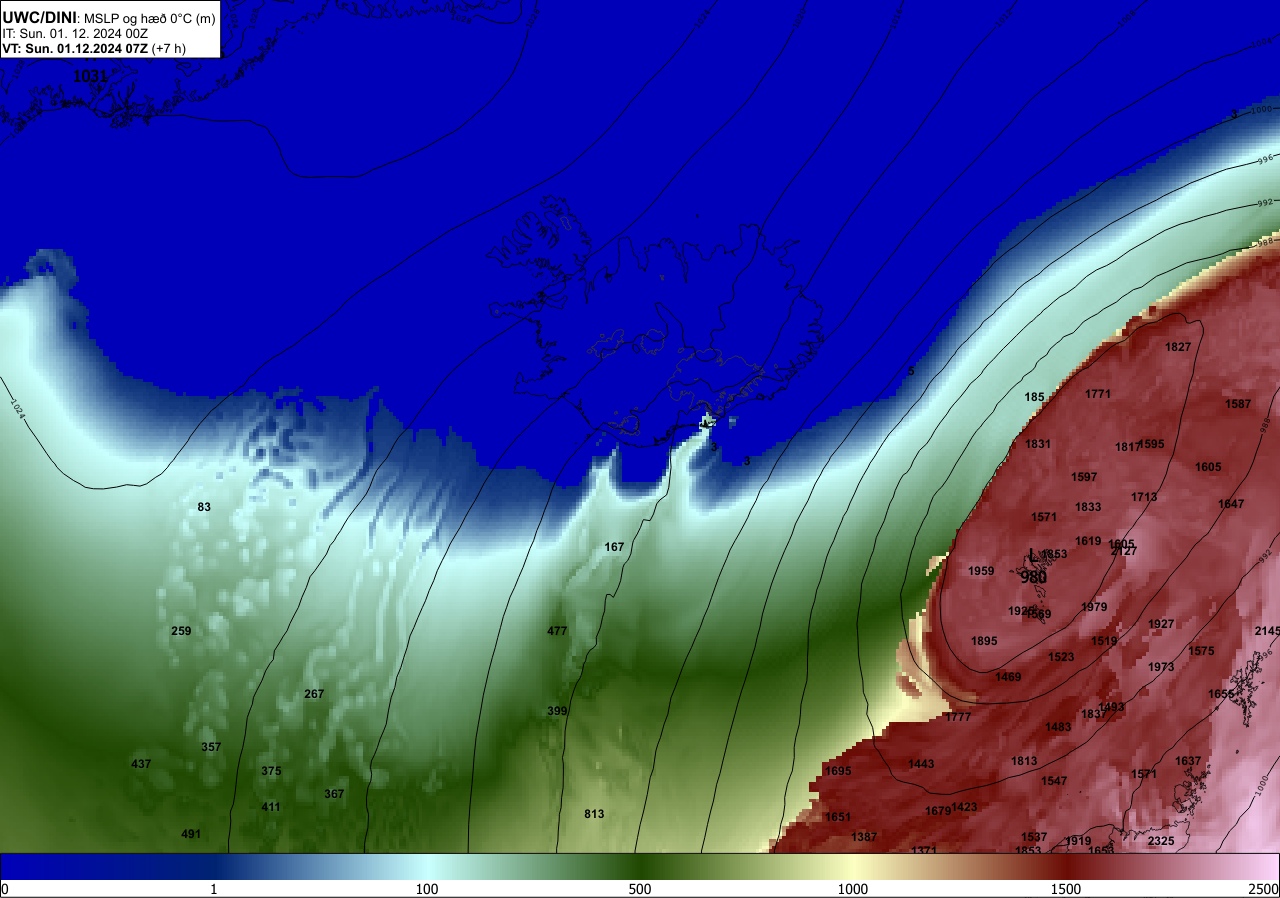
Task: Click the height value 1713
Action: coord(1144,497)
